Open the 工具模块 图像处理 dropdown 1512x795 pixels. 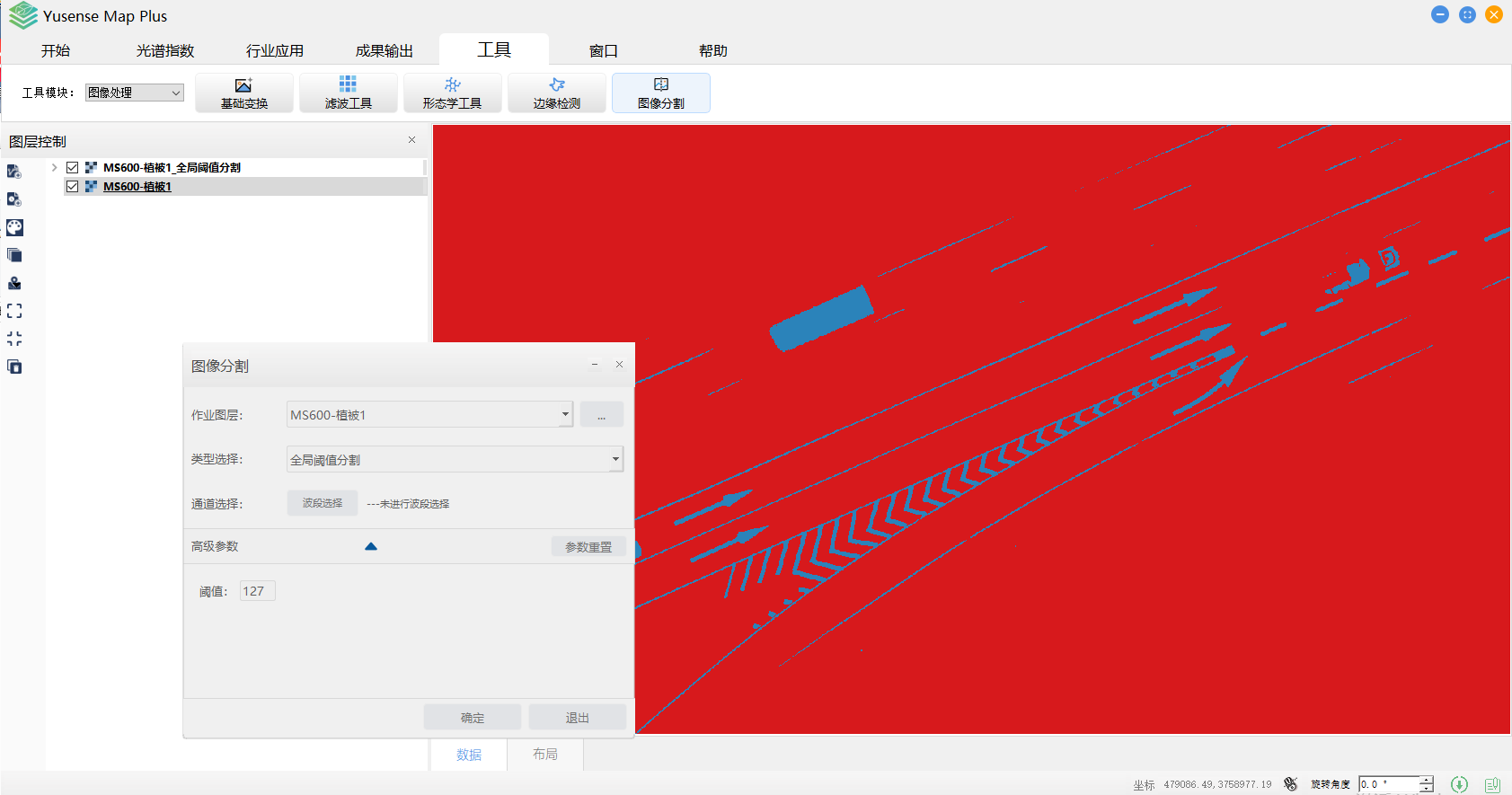(x=135, y=93)
